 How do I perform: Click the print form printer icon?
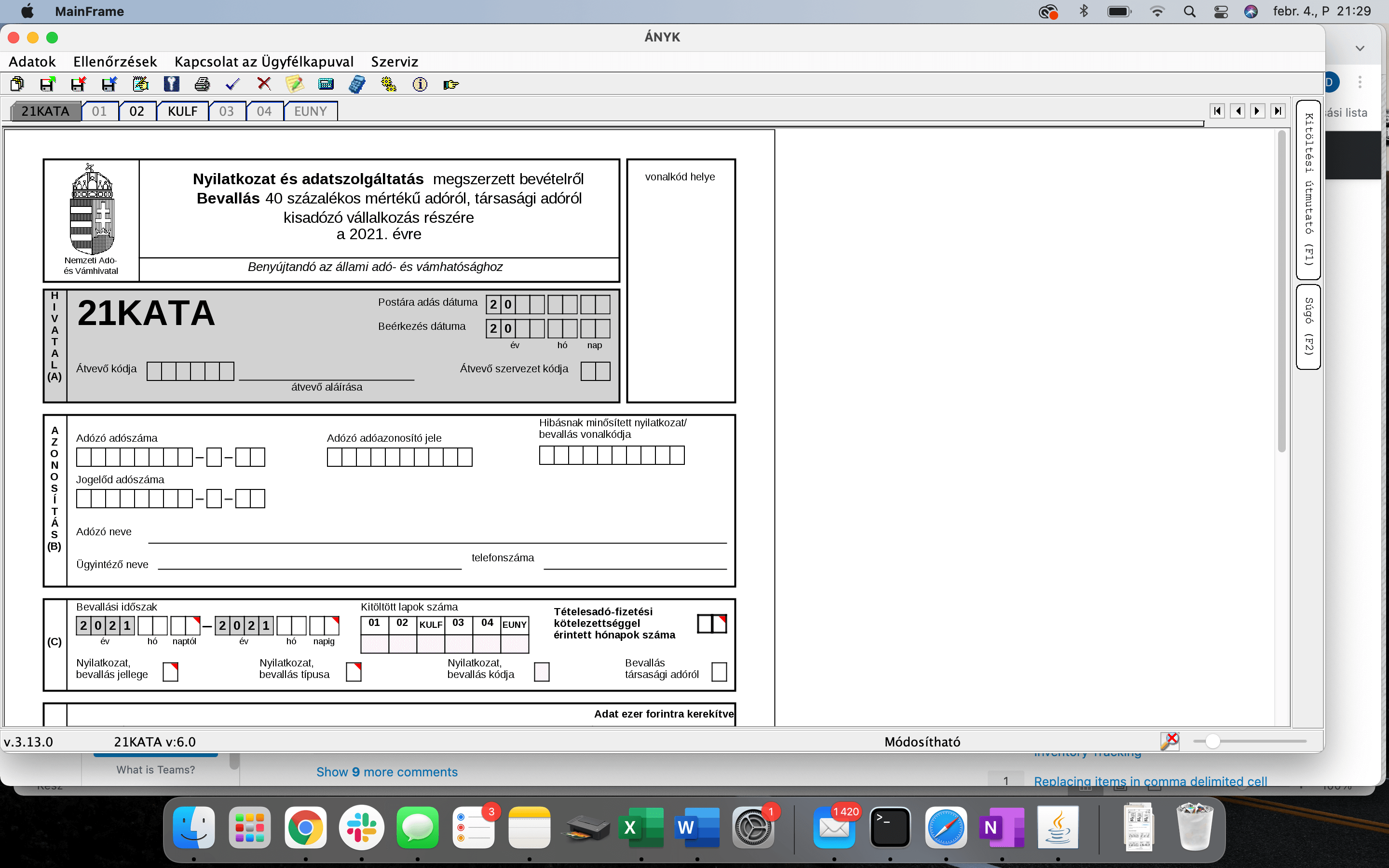pyautogui.click(x=202, y=84)
